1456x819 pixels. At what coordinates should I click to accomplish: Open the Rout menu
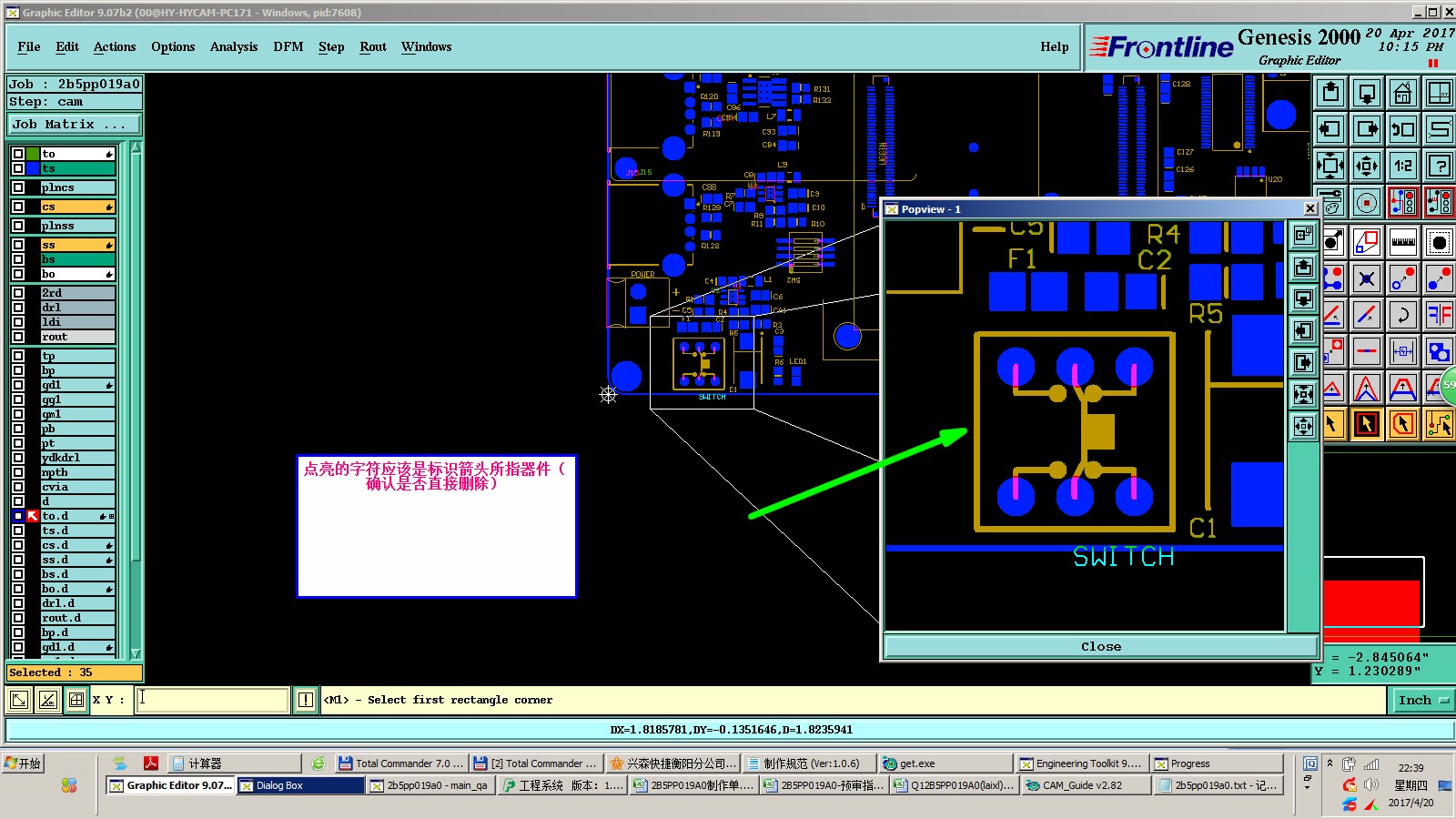tap(373, 46)
